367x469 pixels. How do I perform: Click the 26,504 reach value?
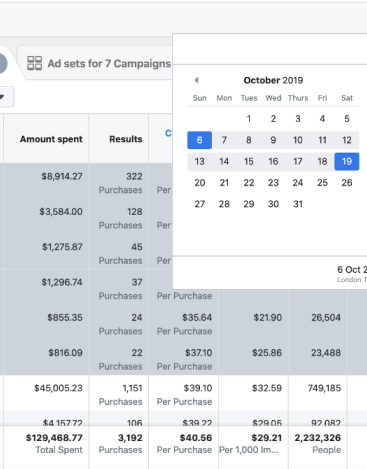(x=326, y=317)
